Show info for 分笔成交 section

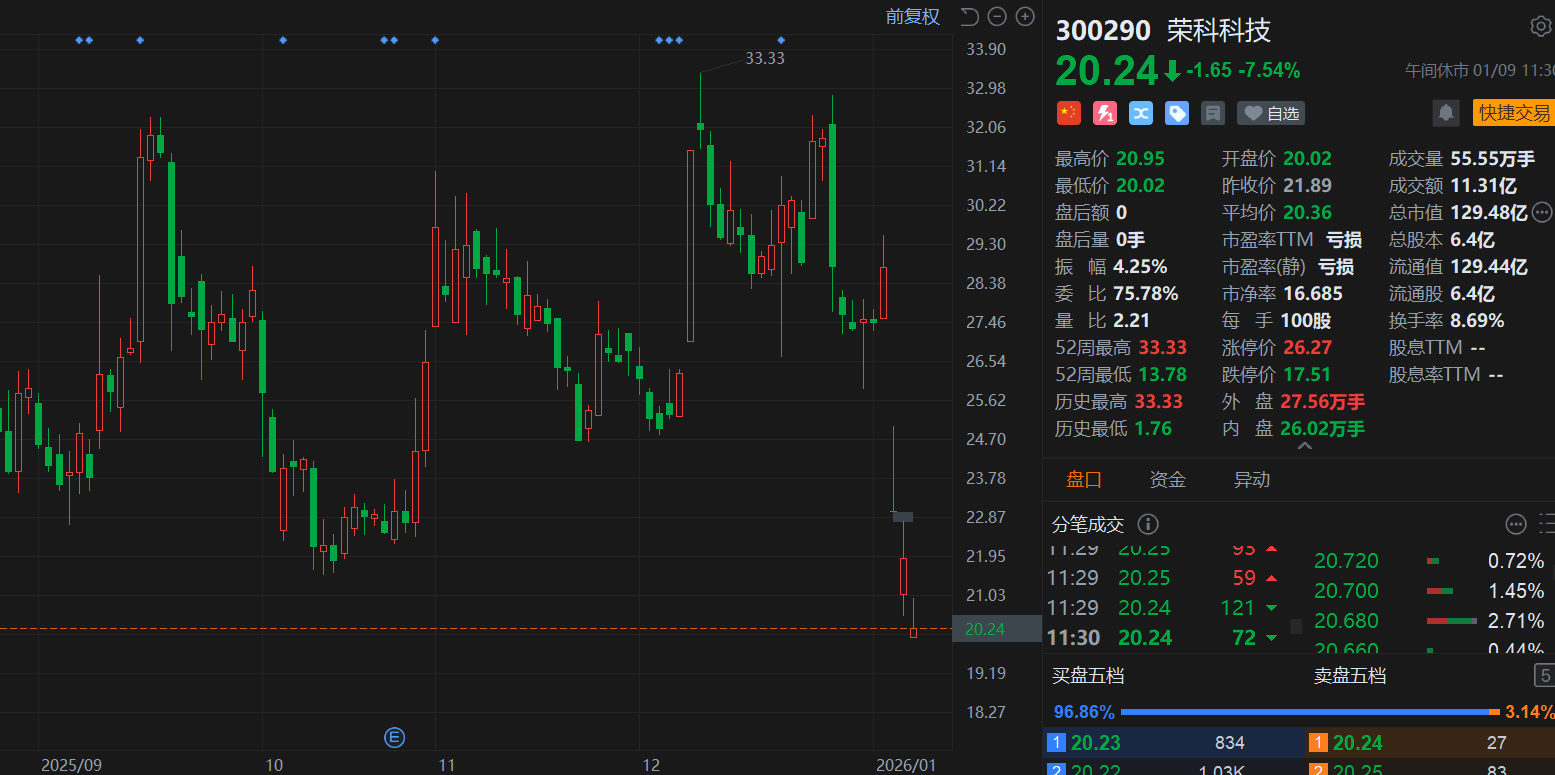[x=1148, y=524]
